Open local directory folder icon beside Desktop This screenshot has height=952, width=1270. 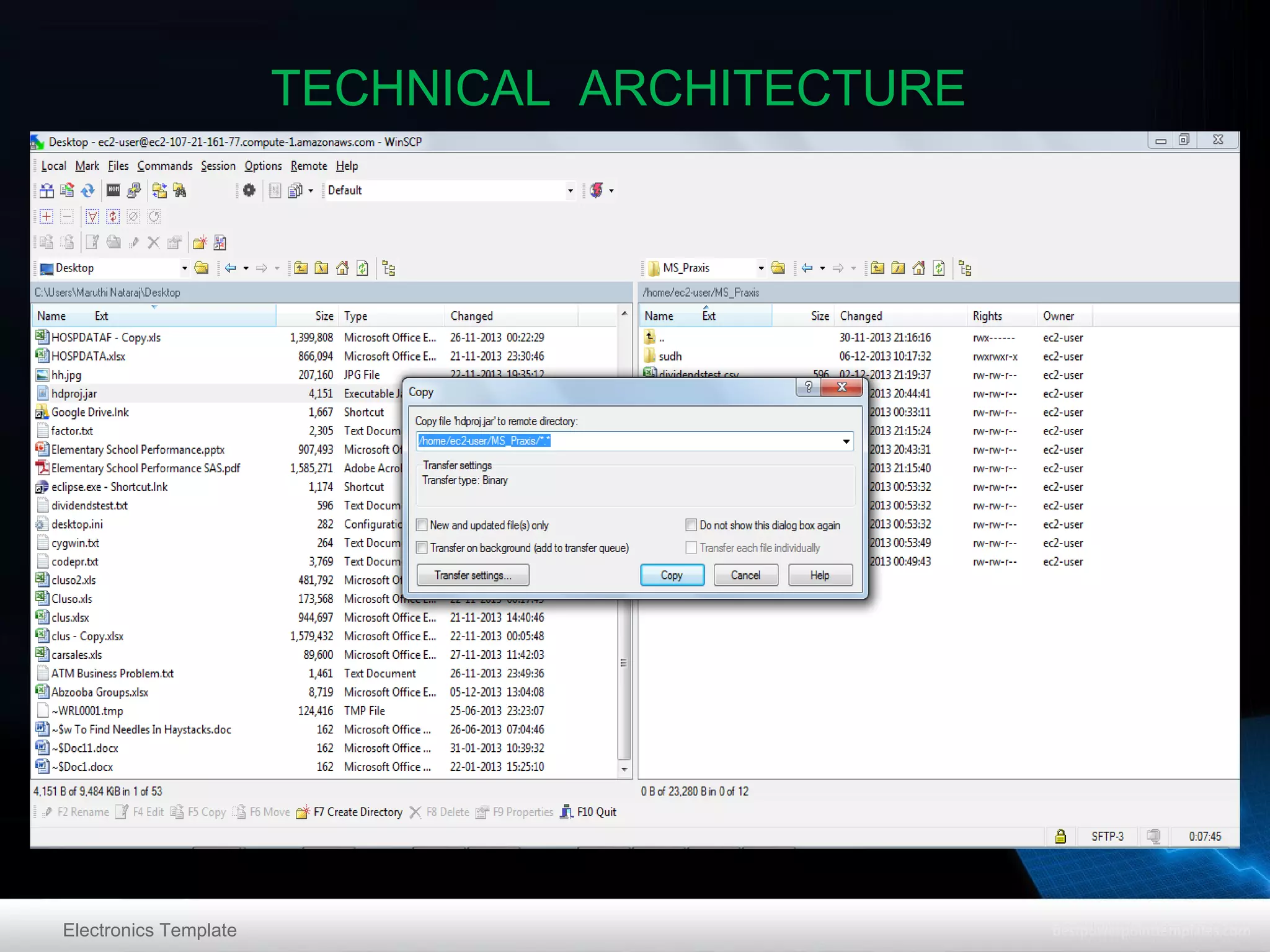202,268
